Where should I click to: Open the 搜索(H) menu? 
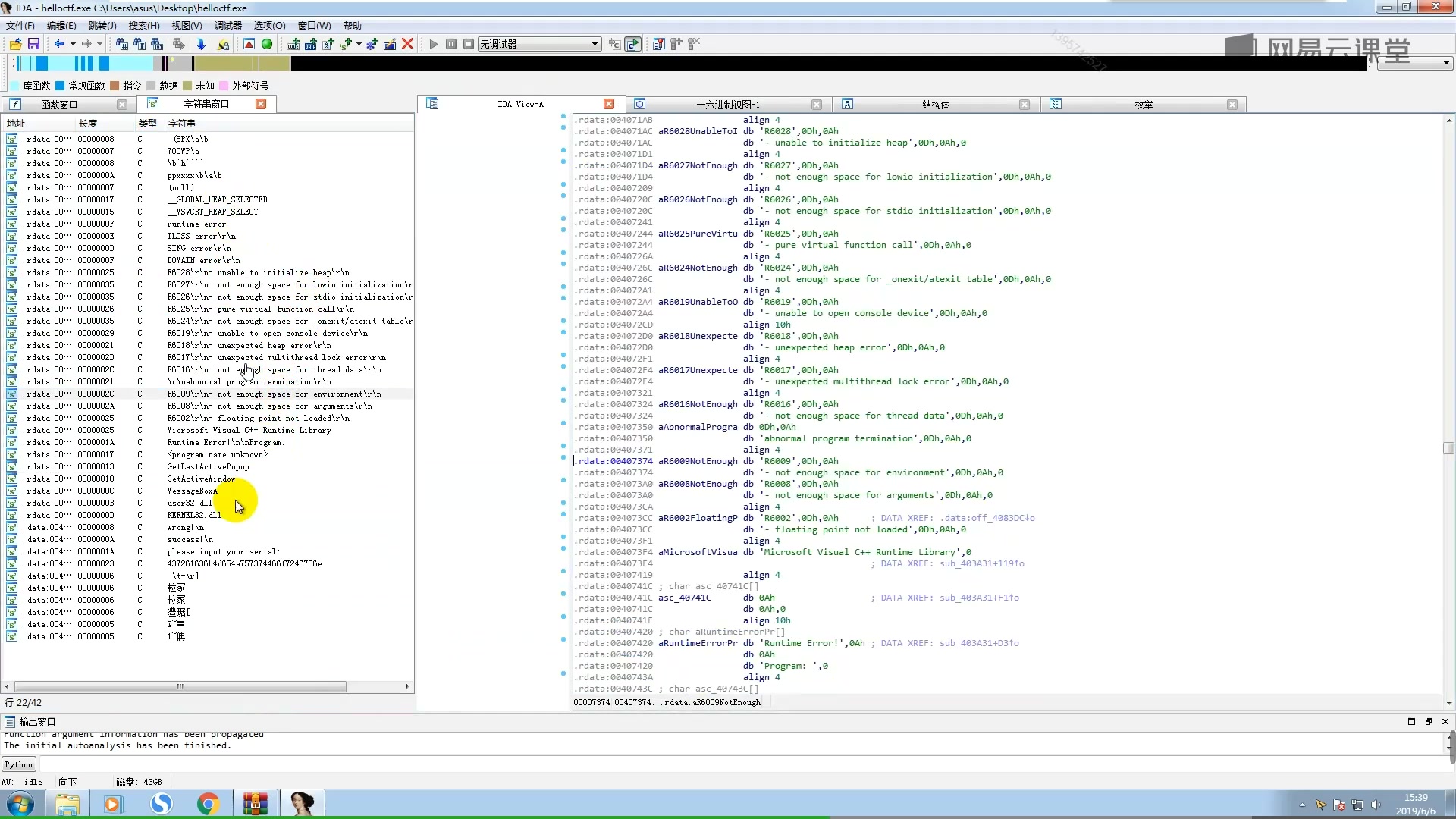tap(144, 25)
